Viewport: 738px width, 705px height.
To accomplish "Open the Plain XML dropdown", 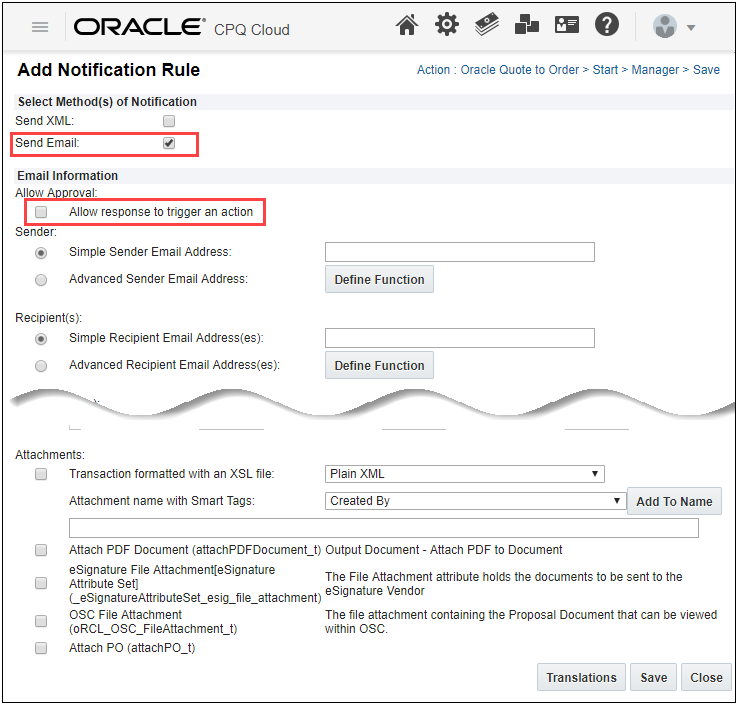I will tap(465, 474).
